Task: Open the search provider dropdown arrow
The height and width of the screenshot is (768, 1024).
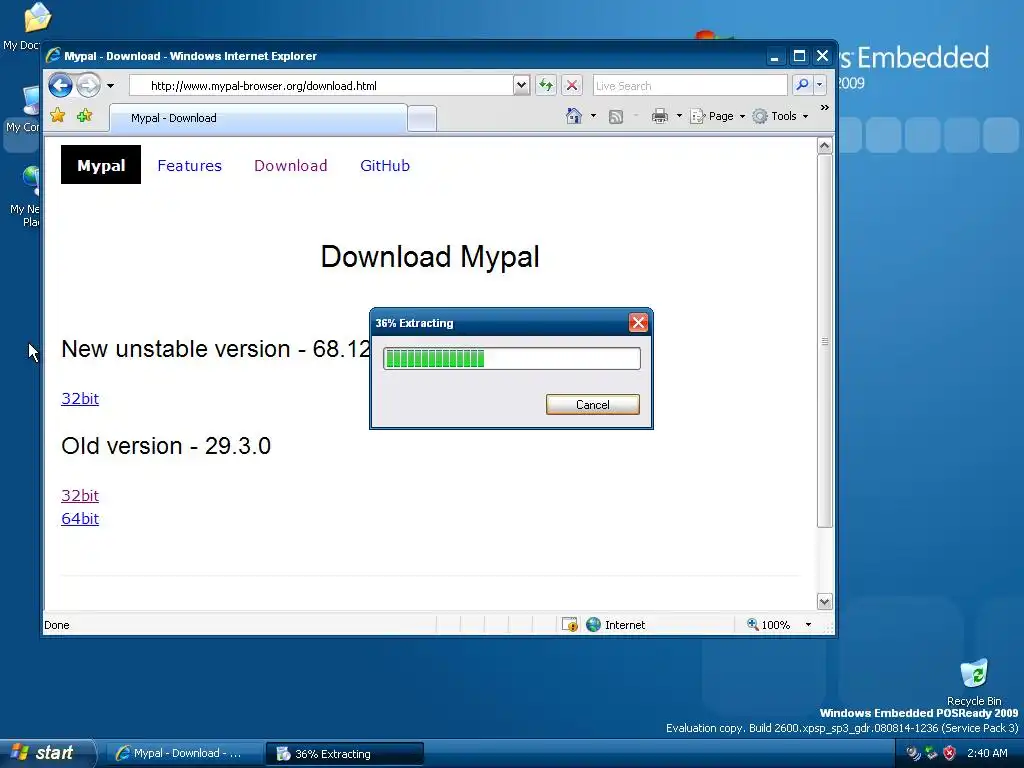Action: (820, 86)
